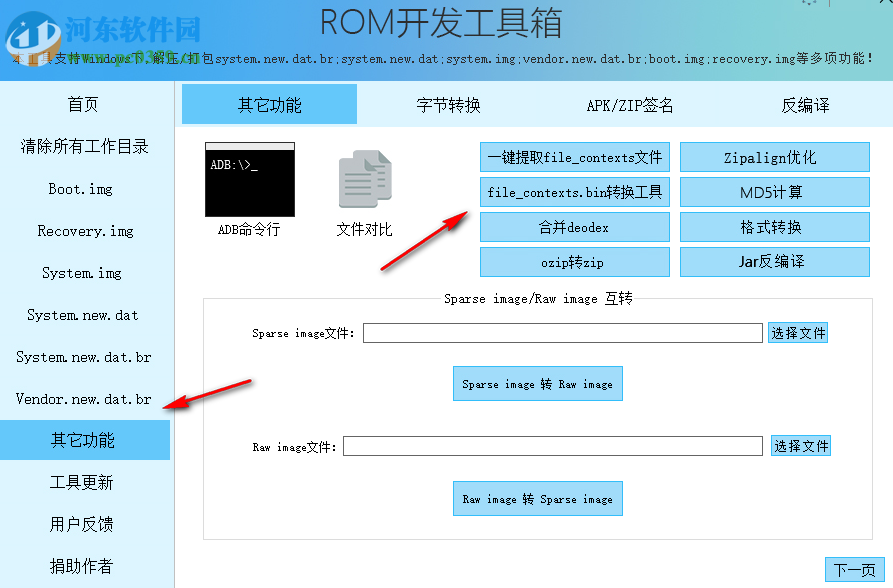Screen dimensions: 893x588
Task: Click 清除所有工作目录 to clear work directories
Action: [x=85, y=146]
